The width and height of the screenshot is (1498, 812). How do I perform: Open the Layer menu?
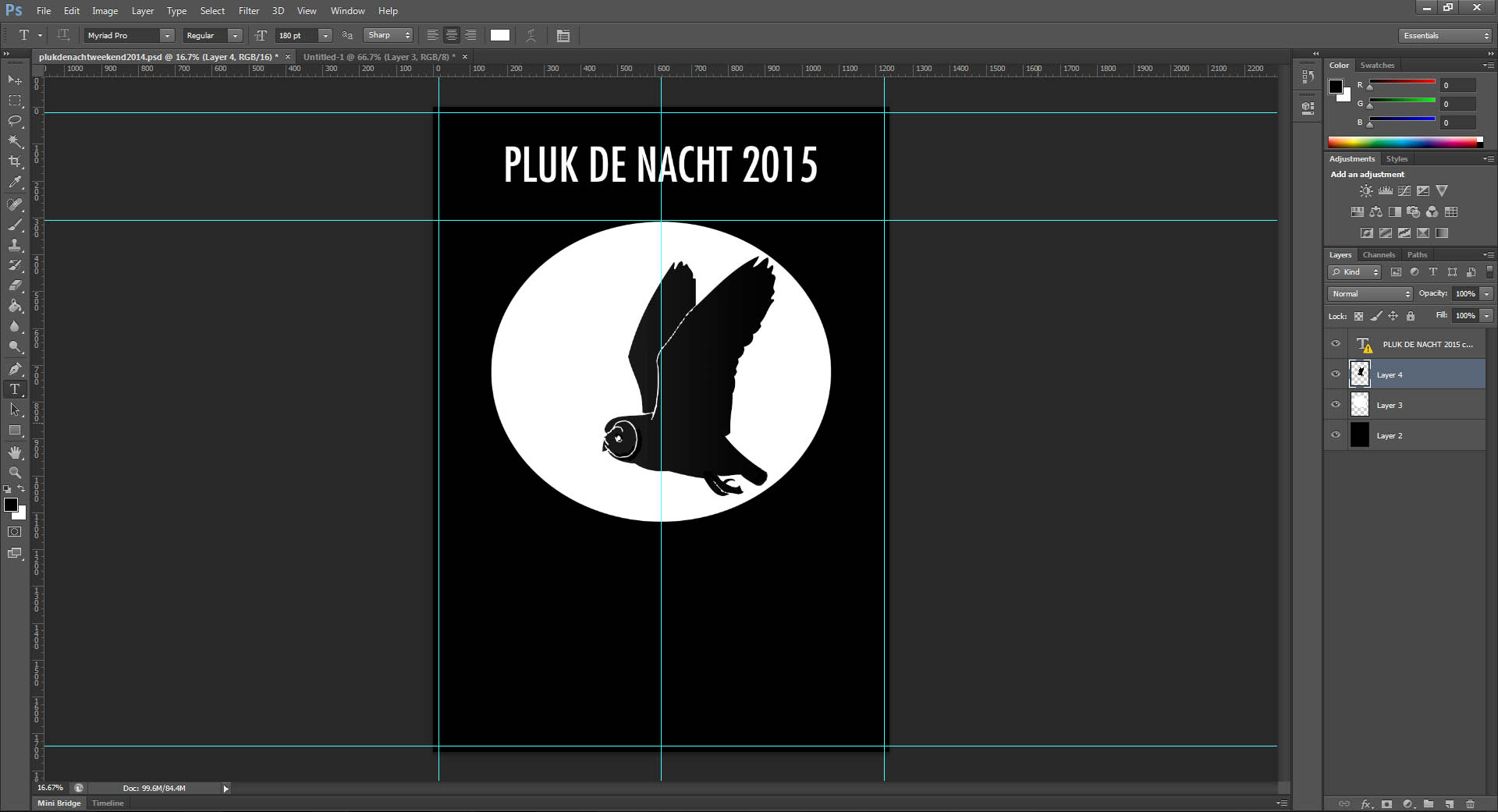pyautogui.click(x=143, y=11)
